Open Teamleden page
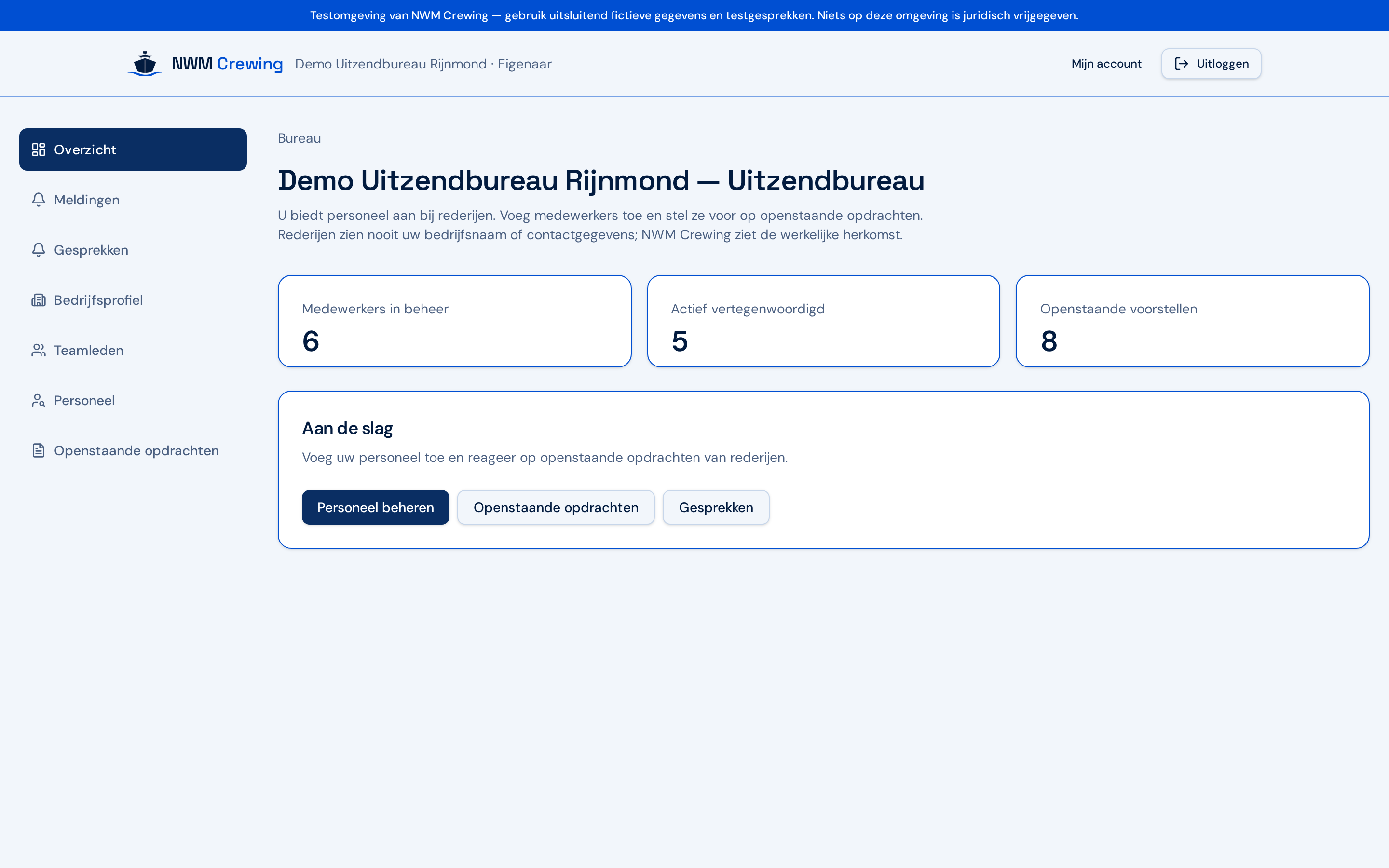 coord(133,350)
